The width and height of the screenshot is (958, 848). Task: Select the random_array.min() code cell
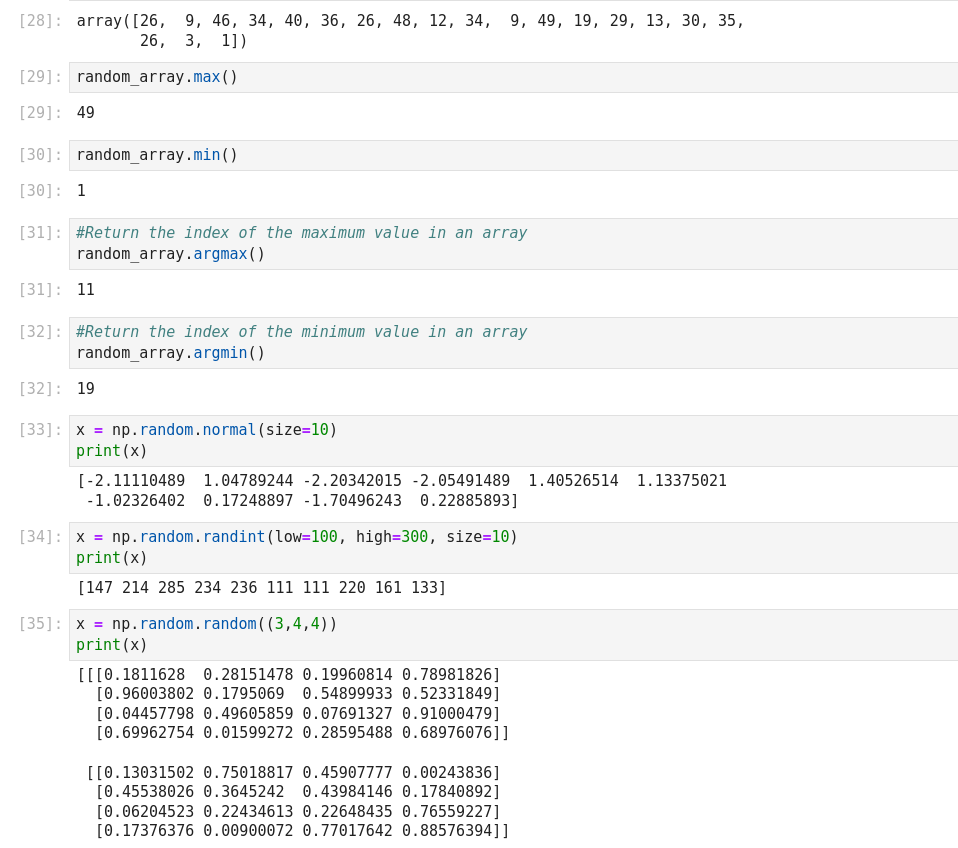(157, 155)
